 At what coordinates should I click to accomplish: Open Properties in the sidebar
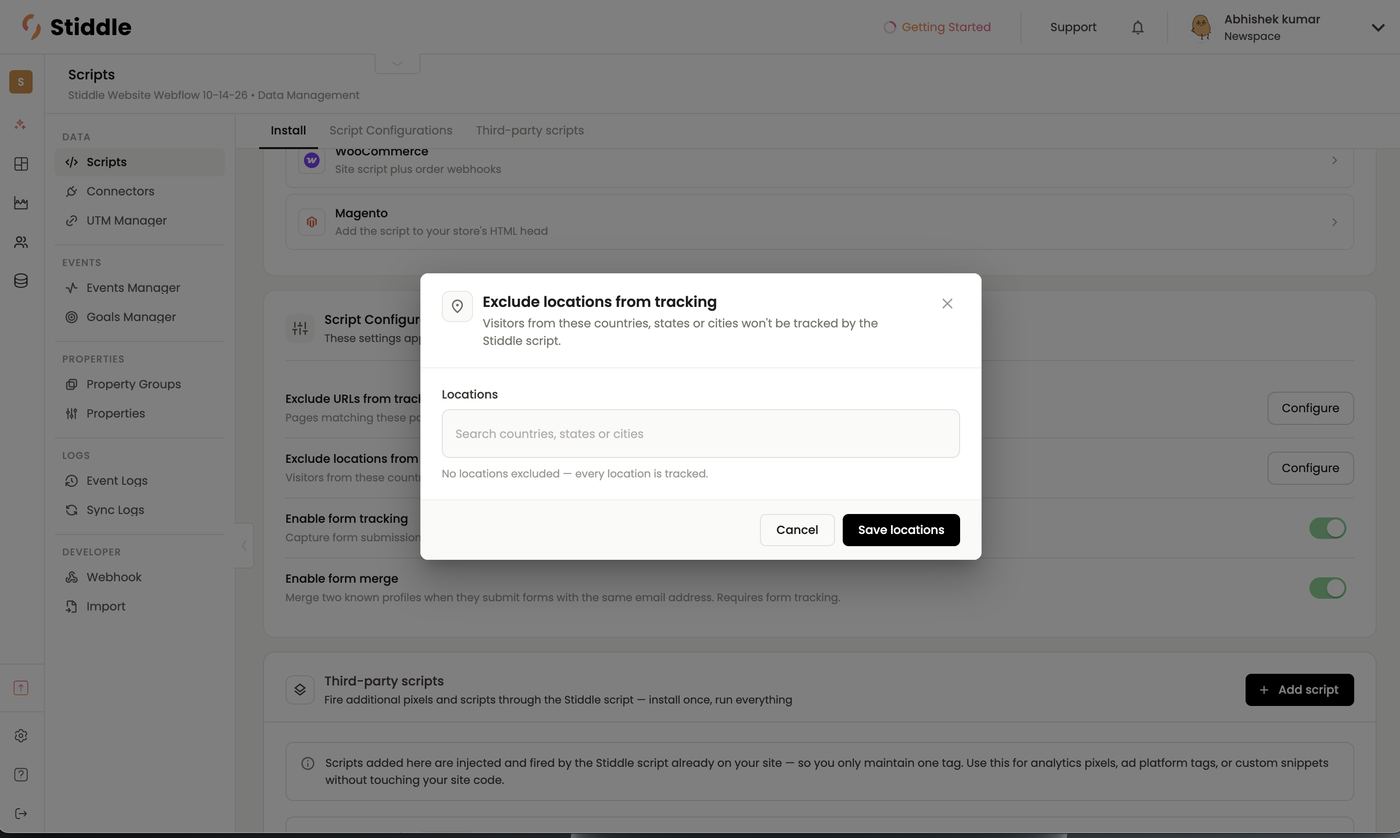[x=140, y=413]
